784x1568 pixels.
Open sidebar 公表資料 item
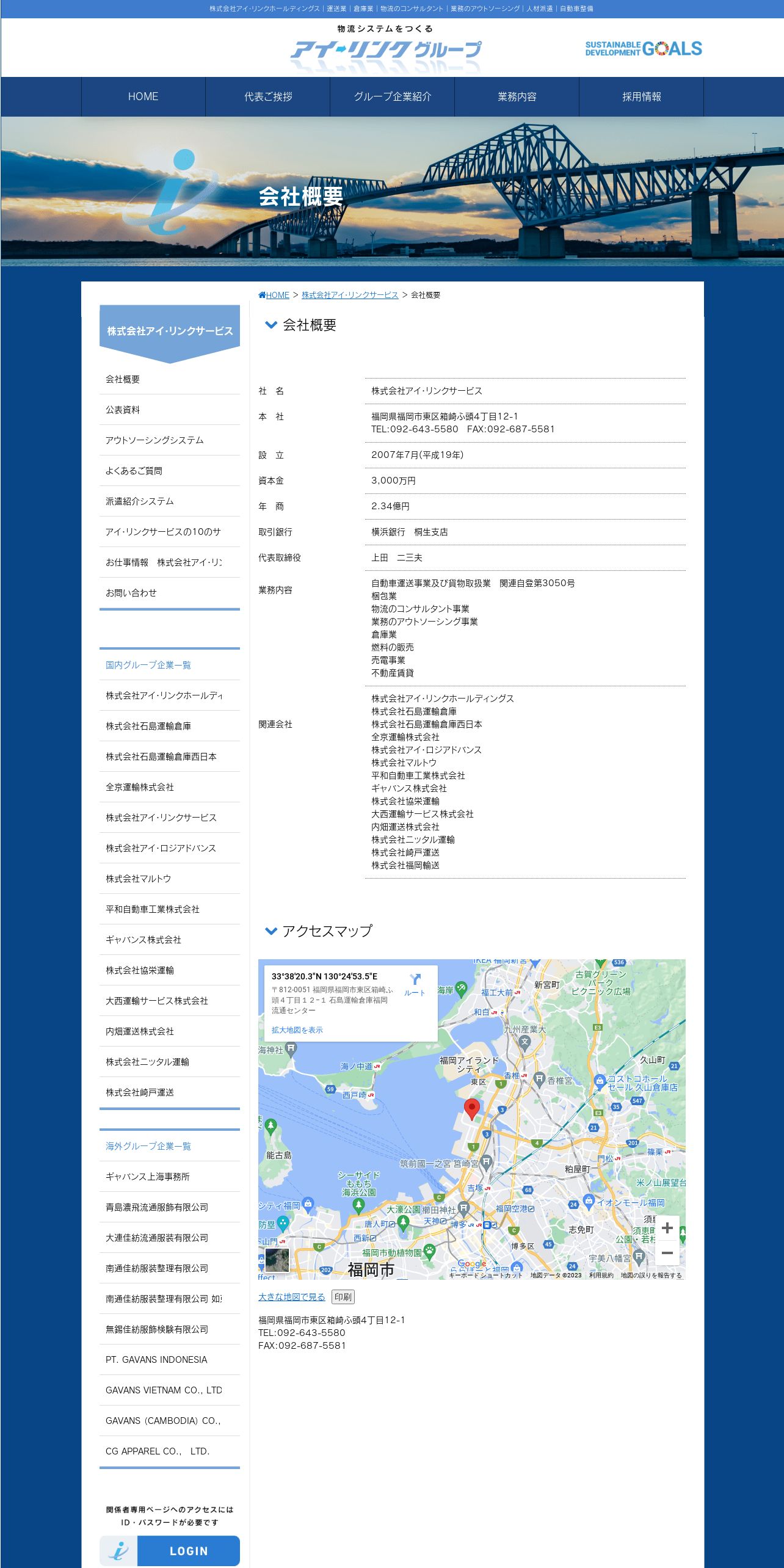pyautogui.click(x=170, y=410)
